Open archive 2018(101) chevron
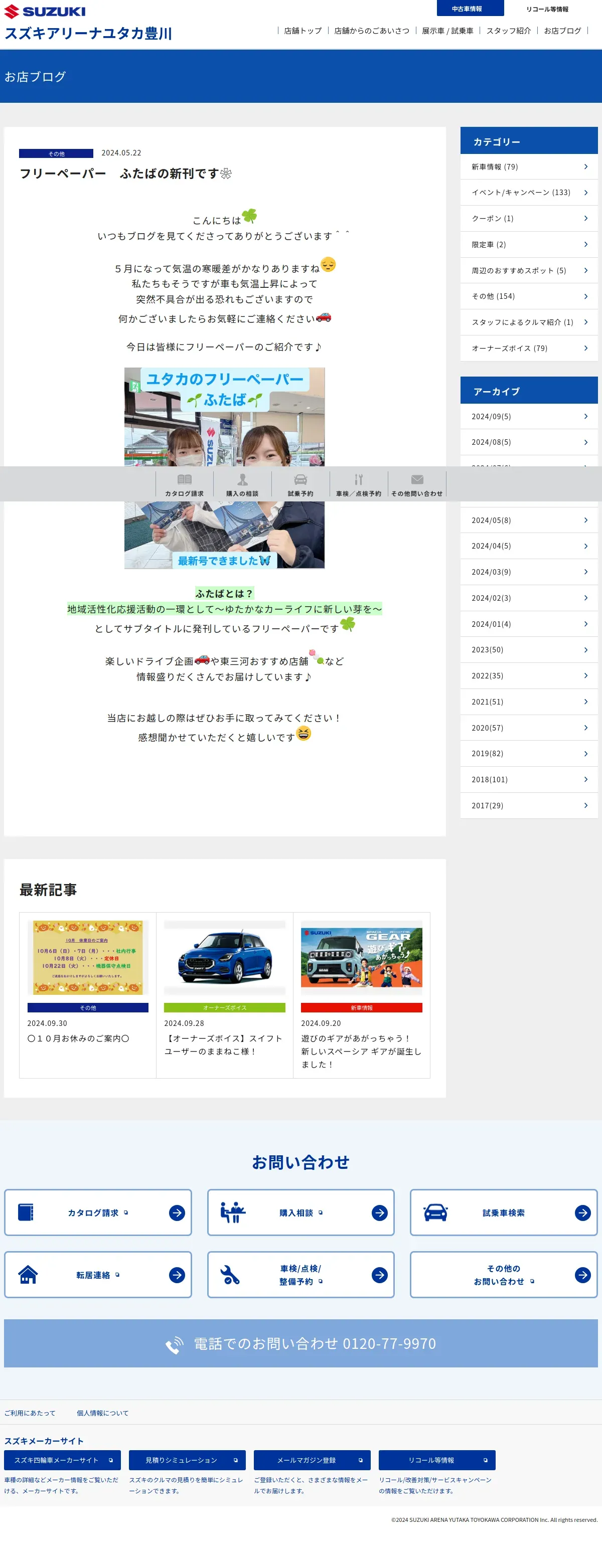The width and height of the screenshot is (602, 1568). coord(585,779)
